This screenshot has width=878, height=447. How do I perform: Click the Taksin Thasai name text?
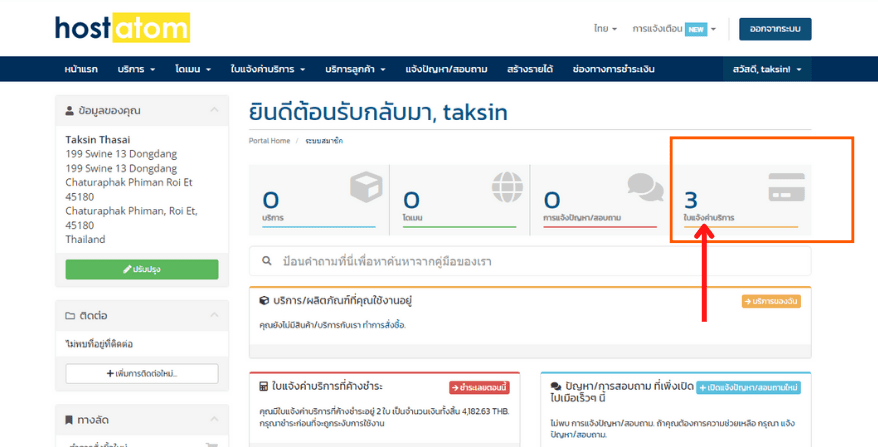point(97,139)
